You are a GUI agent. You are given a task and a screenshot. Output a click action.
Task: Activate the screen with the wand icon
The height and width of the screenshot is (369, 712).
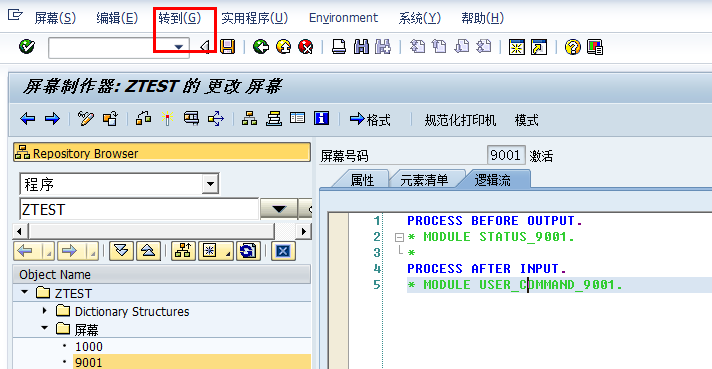(168, 119)
